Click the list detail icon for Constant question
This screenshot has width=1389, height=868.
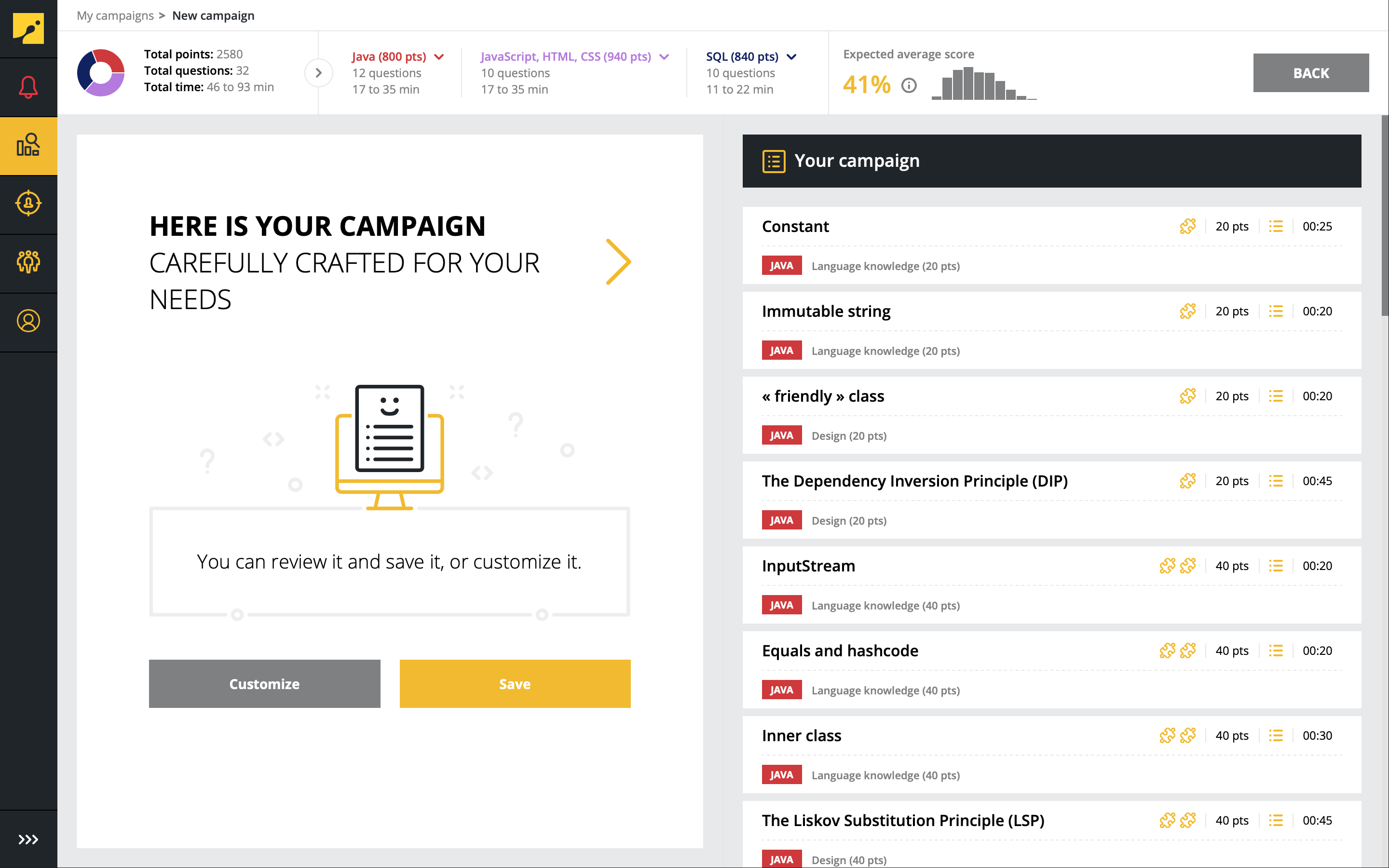(1278, 225)
